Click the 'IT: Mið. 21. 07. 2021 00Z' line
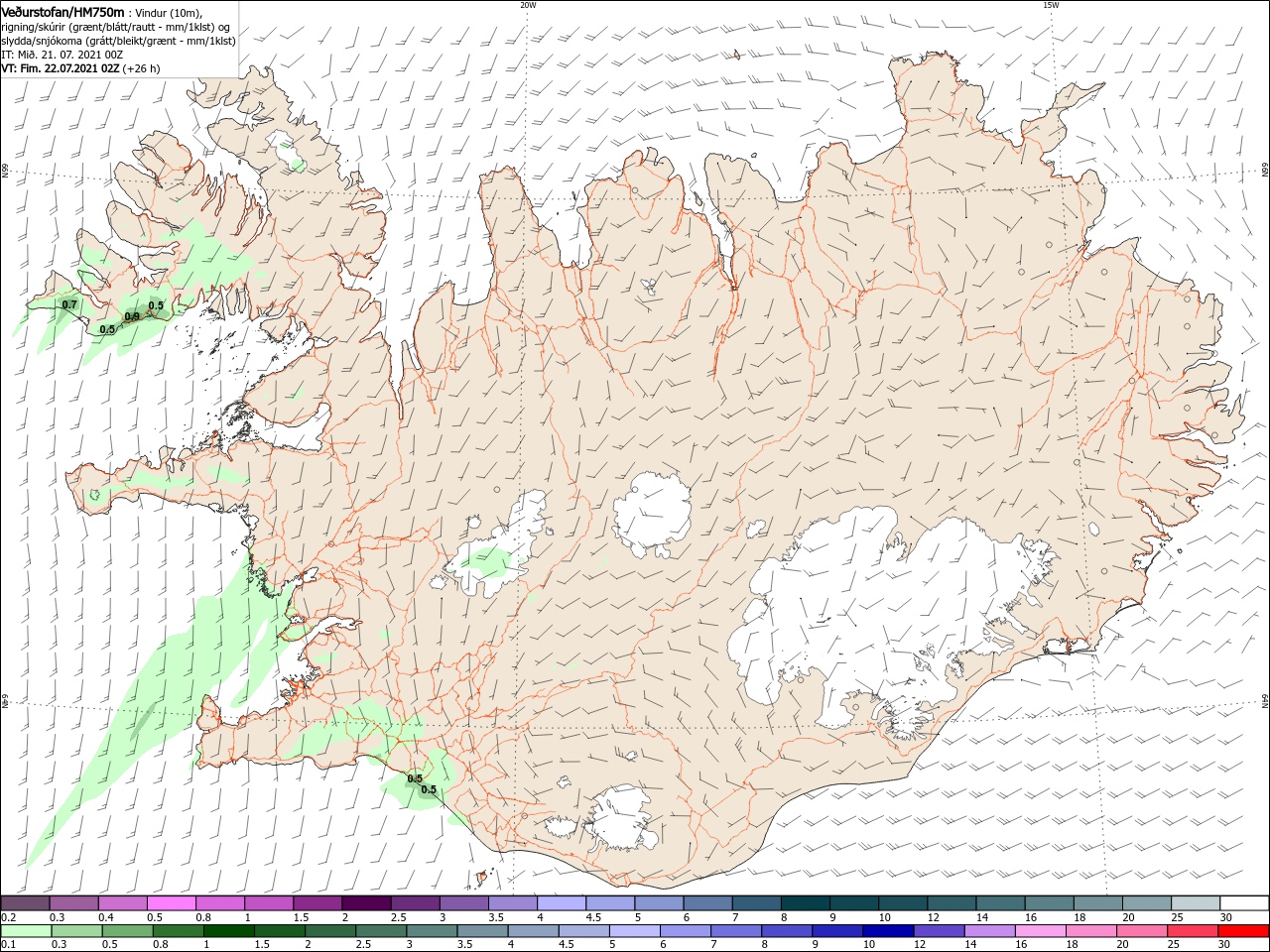Screen dimensions: 1270x952 coord(62,55)
